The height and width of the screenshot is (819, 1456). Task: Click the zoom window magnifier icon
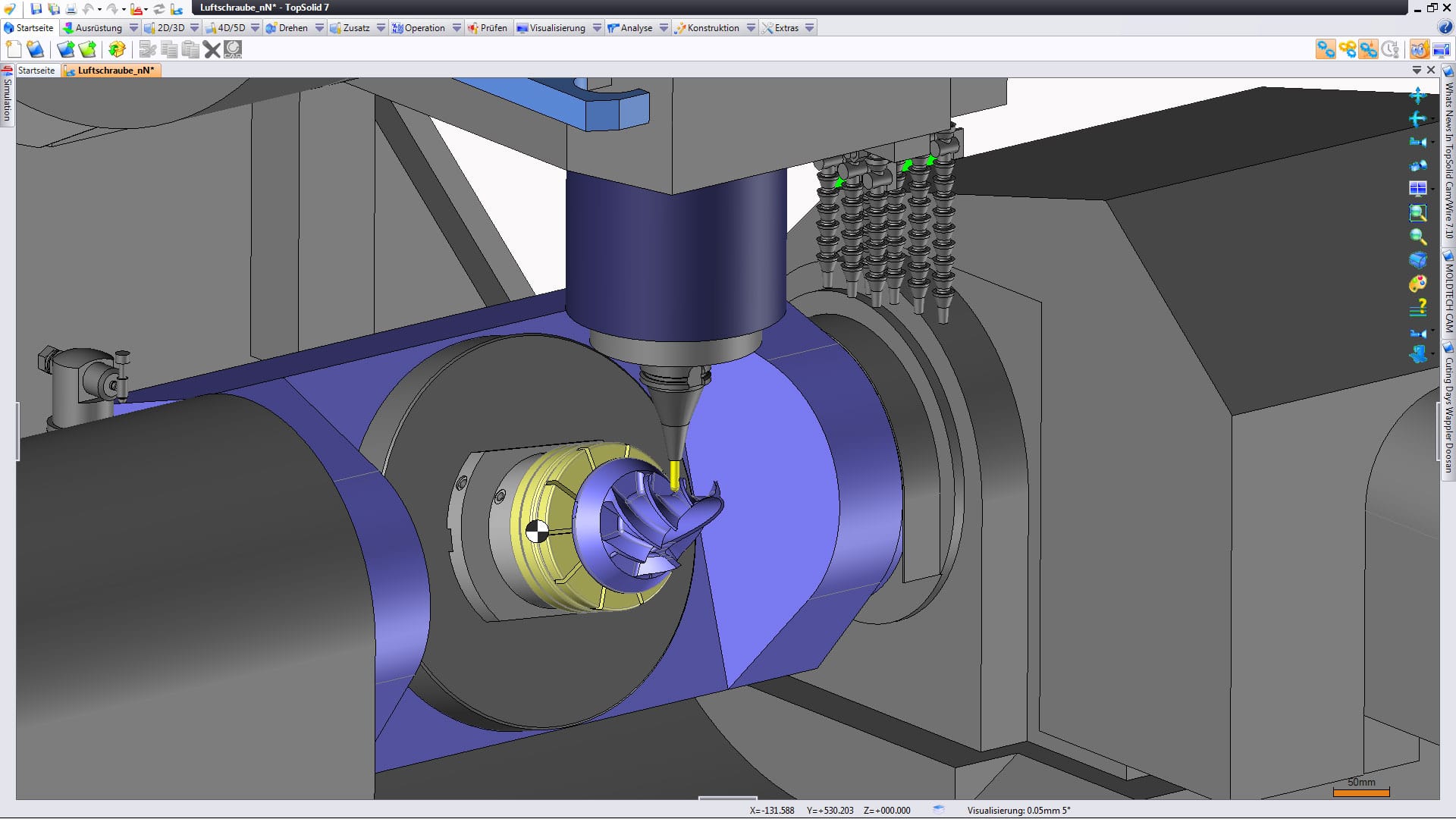click(x=1417, y=213)
